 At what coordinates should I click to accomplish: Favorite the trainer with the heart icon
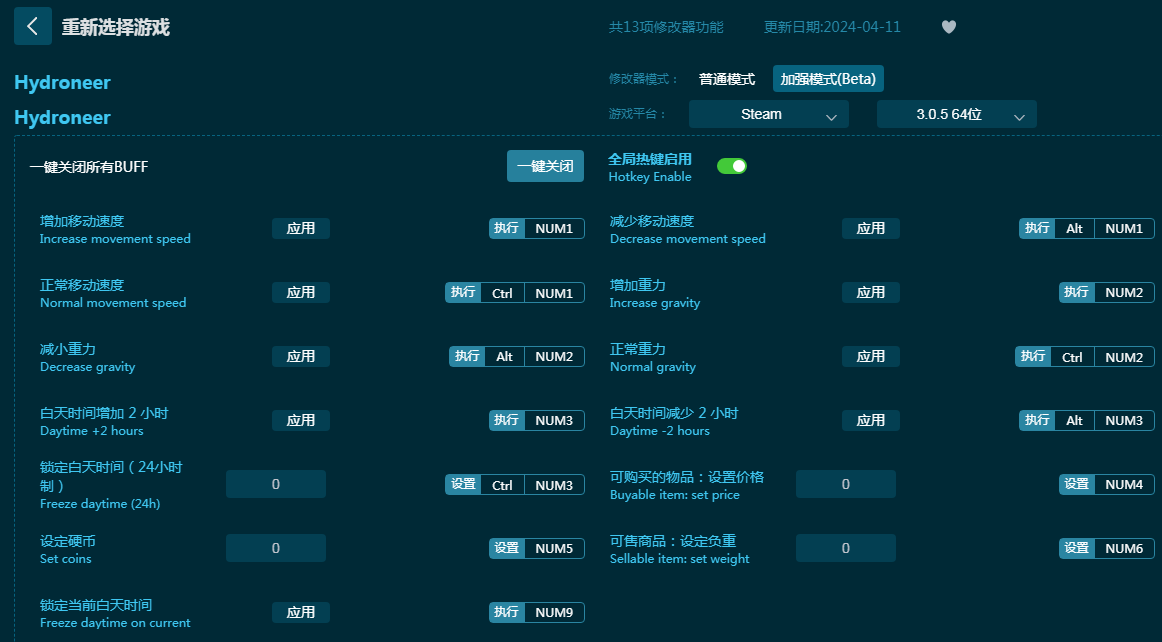tap(949, 27)
